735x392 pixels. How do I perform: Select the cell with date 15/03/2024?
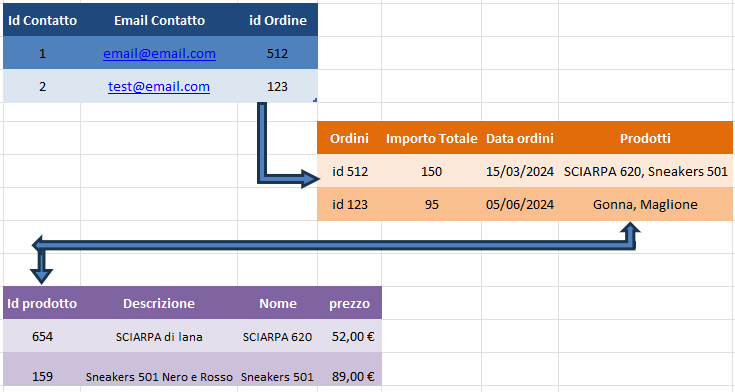click(x=520, y=171)
